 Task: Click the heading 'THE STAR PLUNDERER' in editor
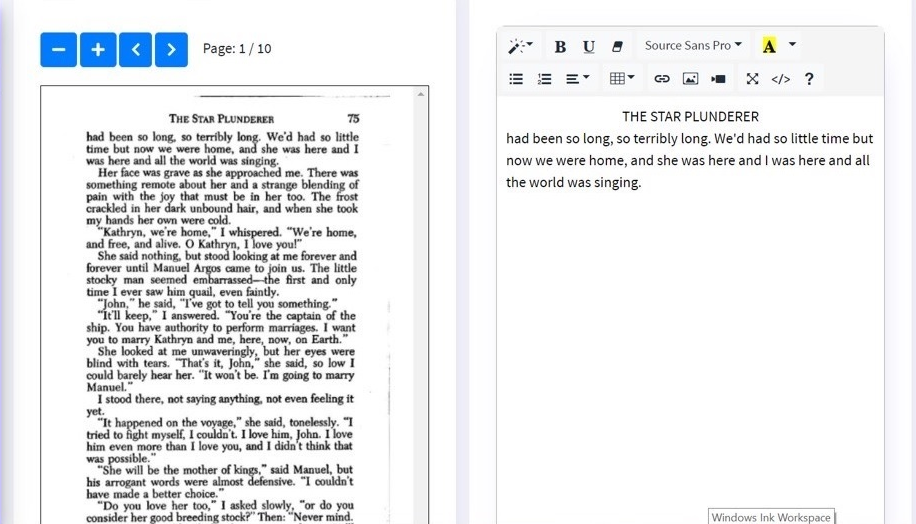[690, 117]
